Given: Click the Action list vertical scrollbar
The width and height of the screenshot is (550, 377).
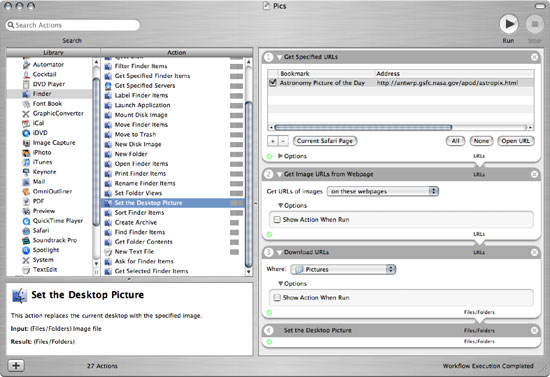Looking at the screenshot, I should pyautogui.click(x=249, y=184).
